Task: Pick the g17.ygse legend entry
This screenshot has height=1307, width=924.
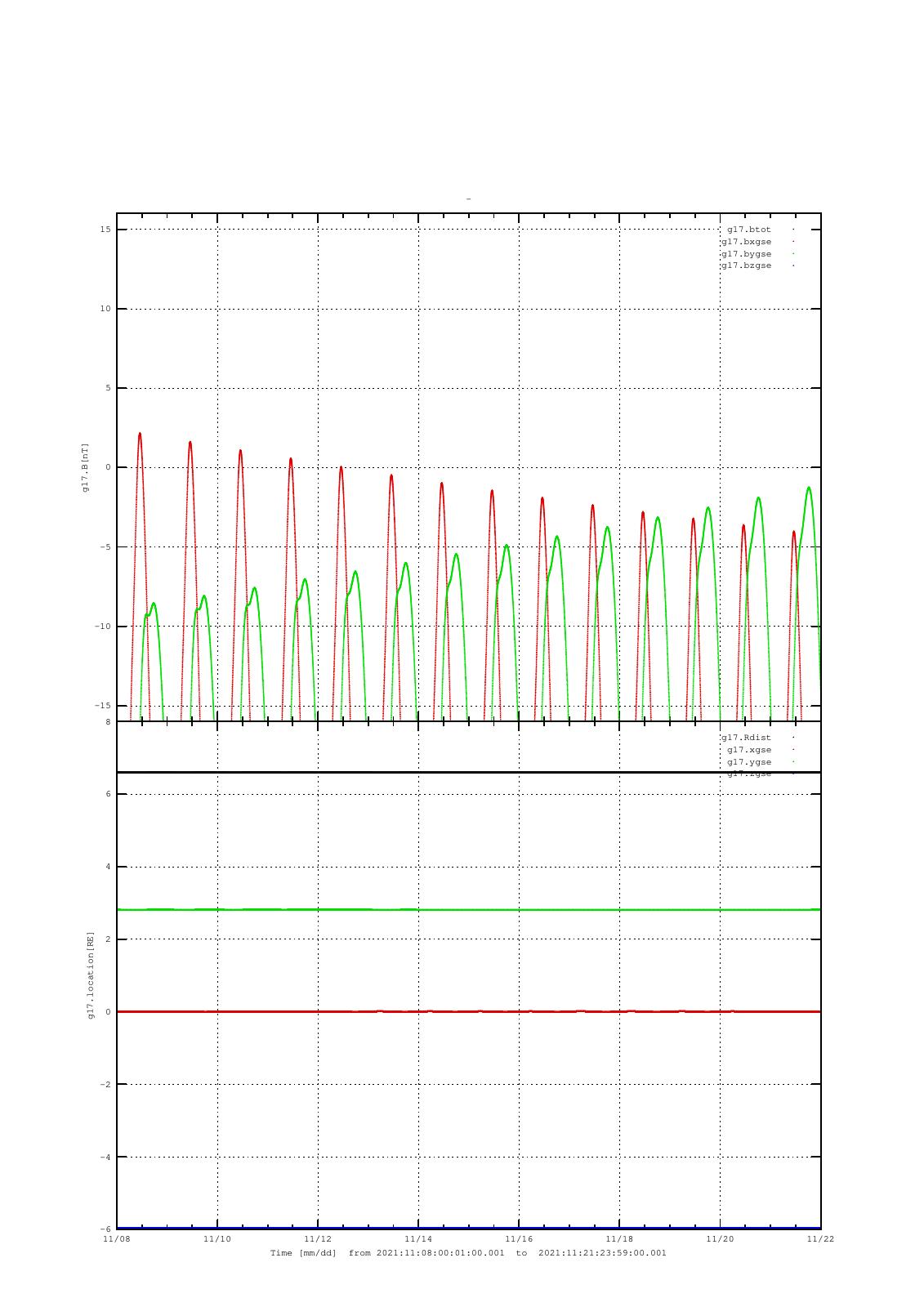Action: (749, 762)
